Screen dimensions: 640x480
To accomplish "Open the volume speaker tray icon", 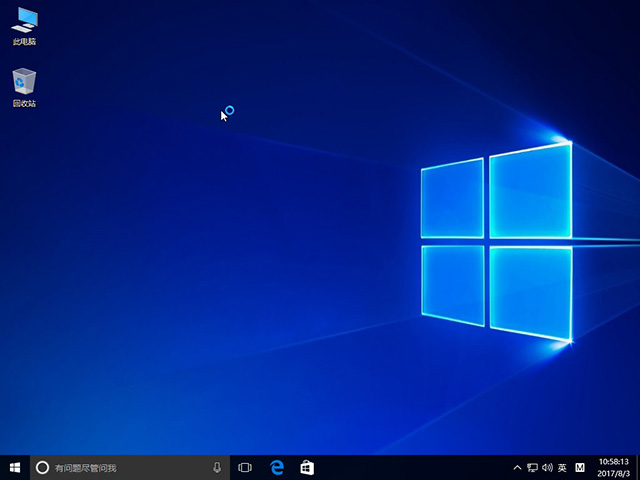I will tap(547, 467).
